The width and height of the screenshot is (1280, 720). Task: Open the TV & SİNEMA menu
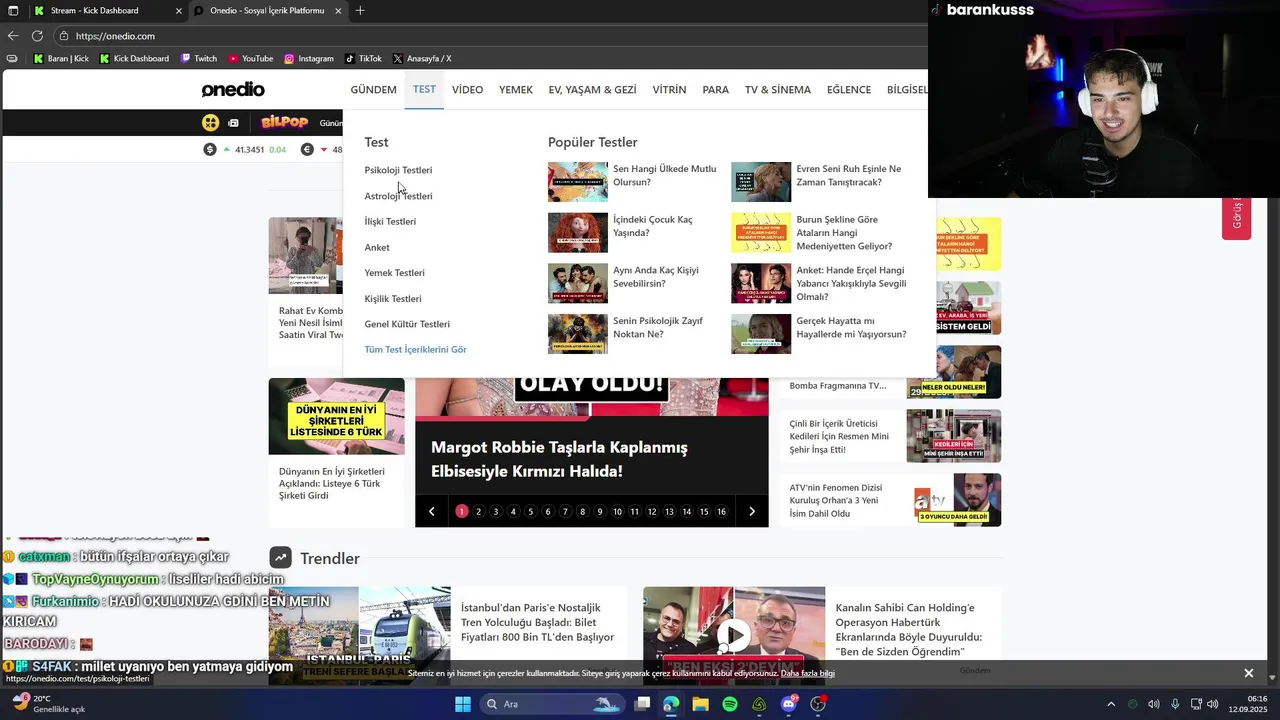(778, 90)
